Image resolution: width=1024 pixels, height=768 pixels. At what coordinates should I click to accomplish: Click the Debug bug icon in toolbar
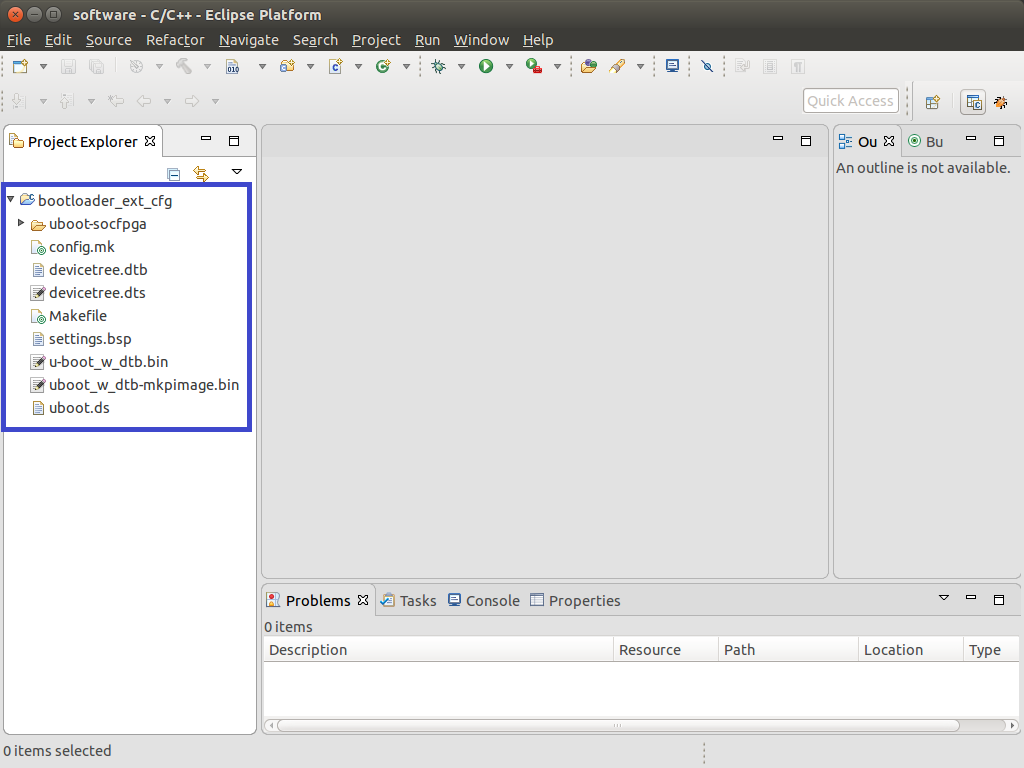pos(438,67)
